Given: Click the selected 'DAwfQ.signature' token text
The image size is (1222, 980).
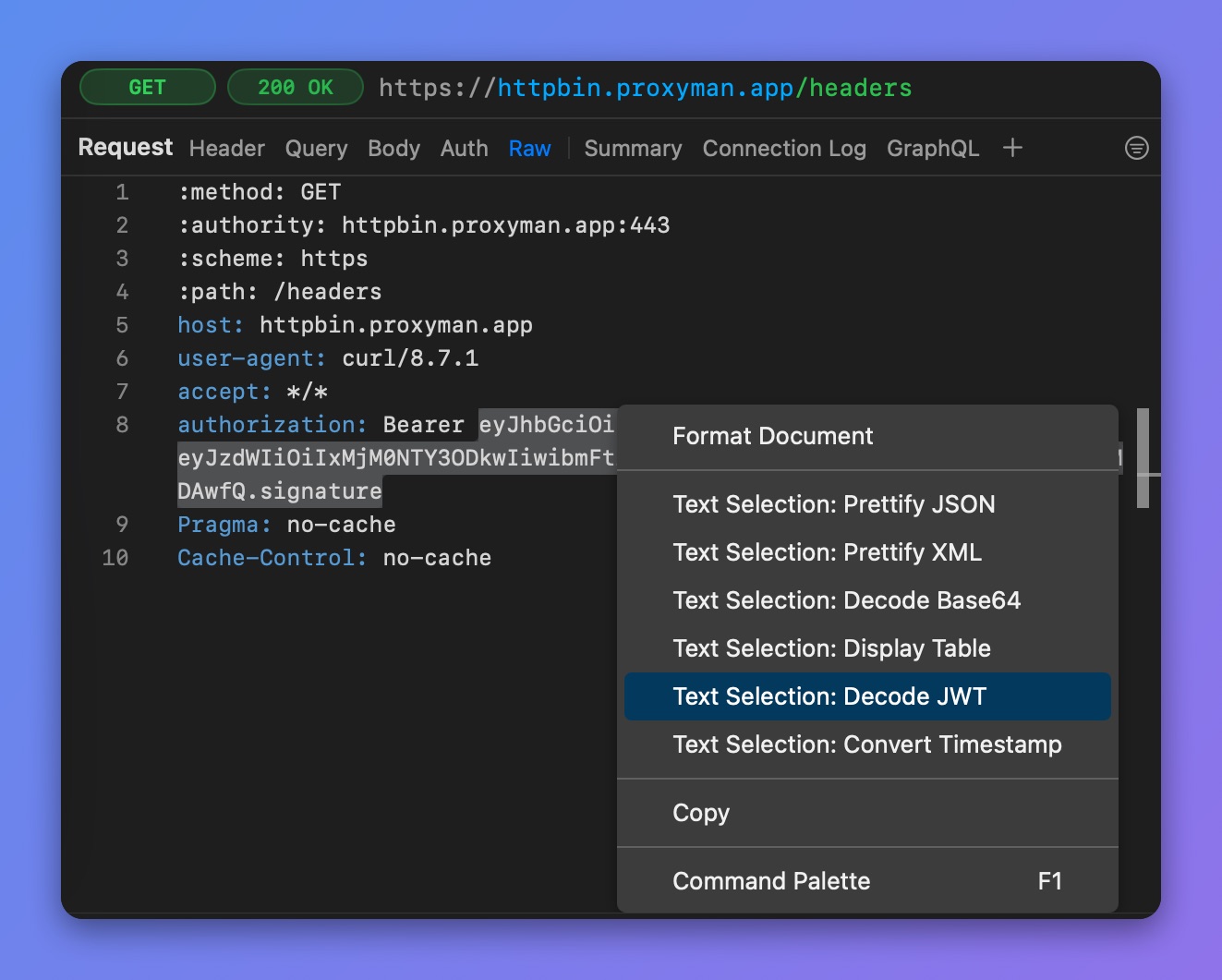Looking at the screenshot, I should click(x=280, y=491).
